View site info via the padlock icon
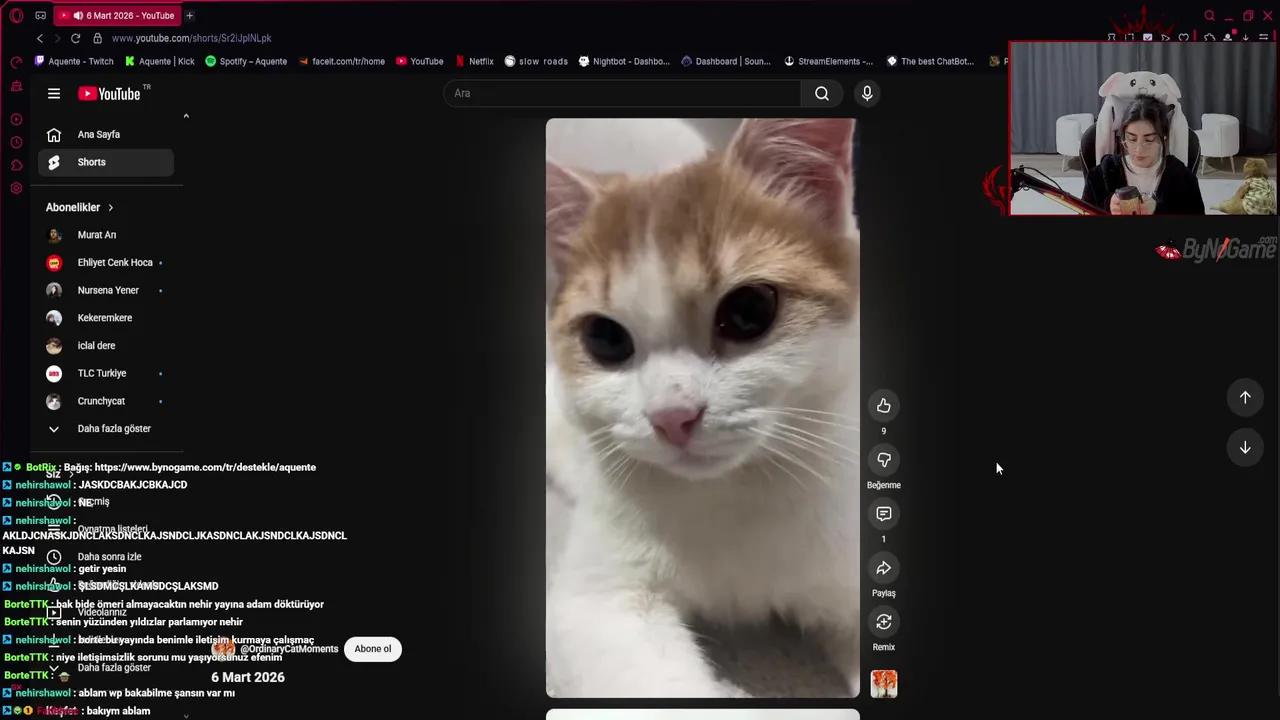This screenshot has width=1280, height=720. pyautogui.click(x=97, y=38)
